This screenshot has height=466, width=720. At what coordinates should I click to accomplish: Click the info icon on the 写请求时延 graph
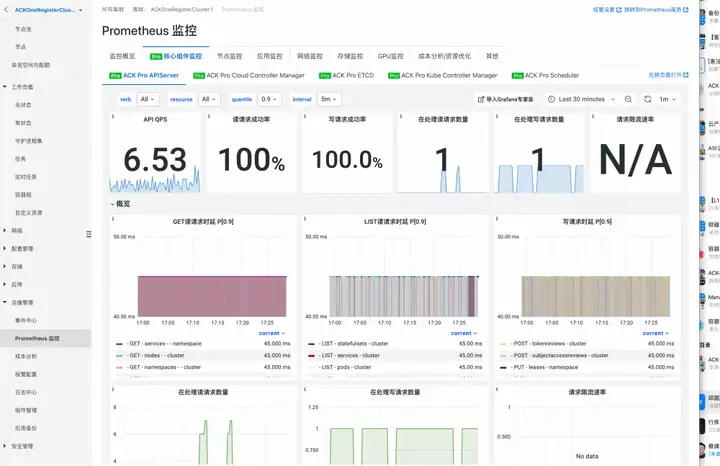click(497, 219)
